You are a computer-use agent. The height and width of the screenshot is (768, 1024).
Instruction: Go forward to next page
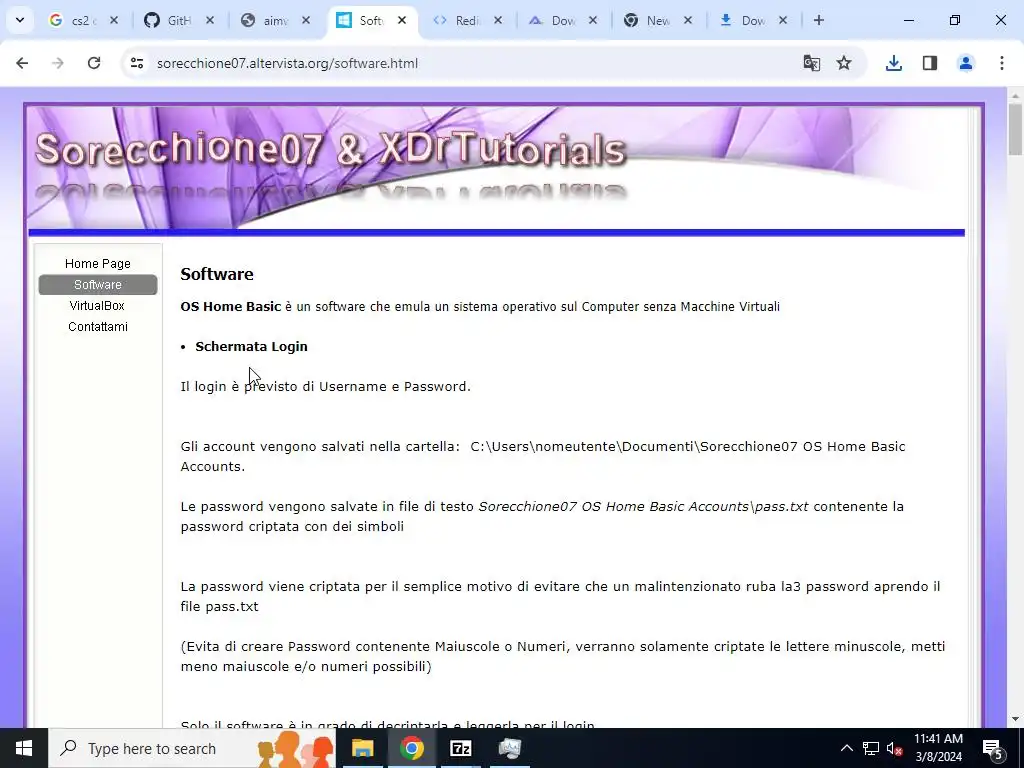point(58,63)
